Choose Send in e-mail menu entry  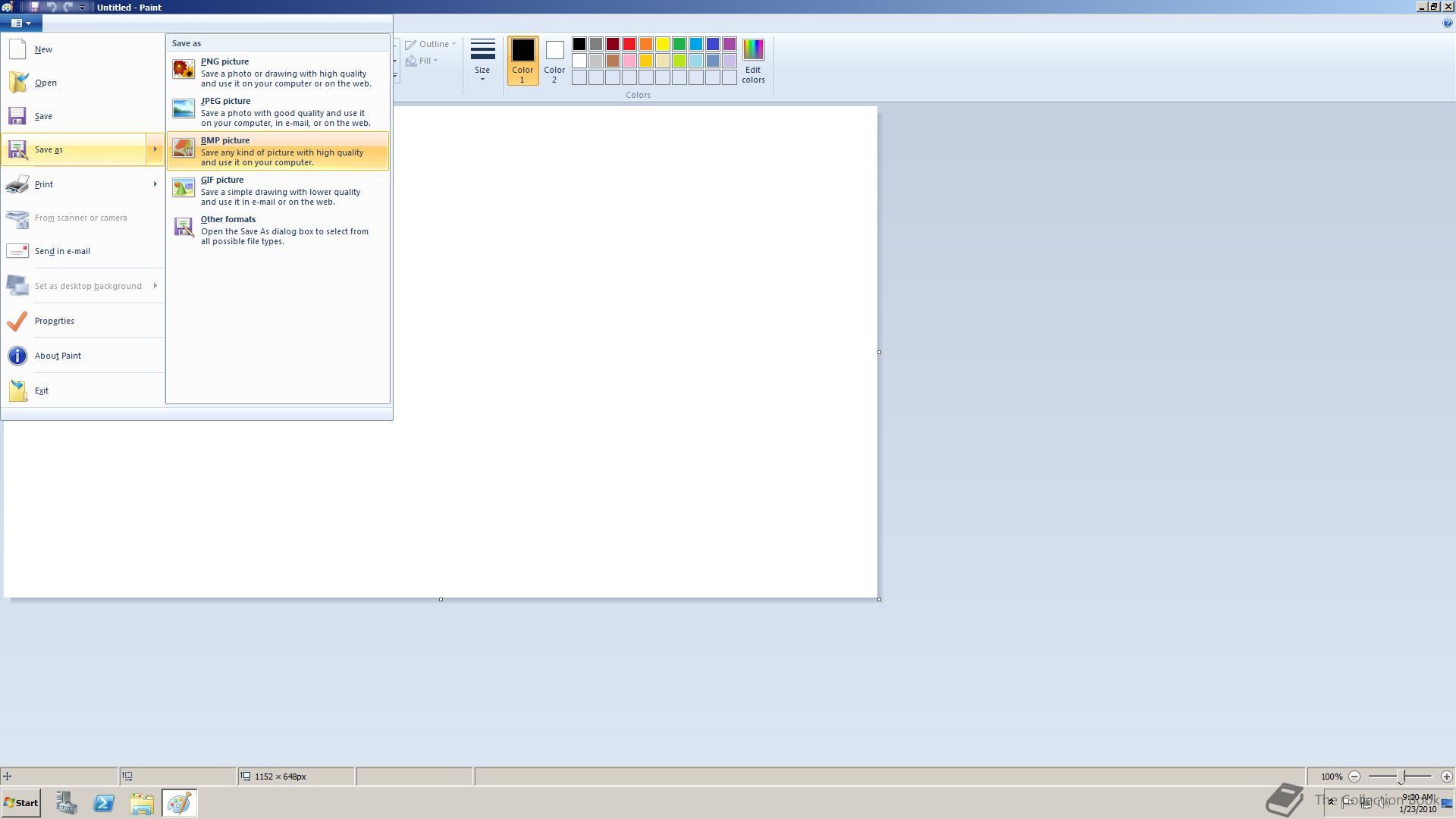coord(83,251)
